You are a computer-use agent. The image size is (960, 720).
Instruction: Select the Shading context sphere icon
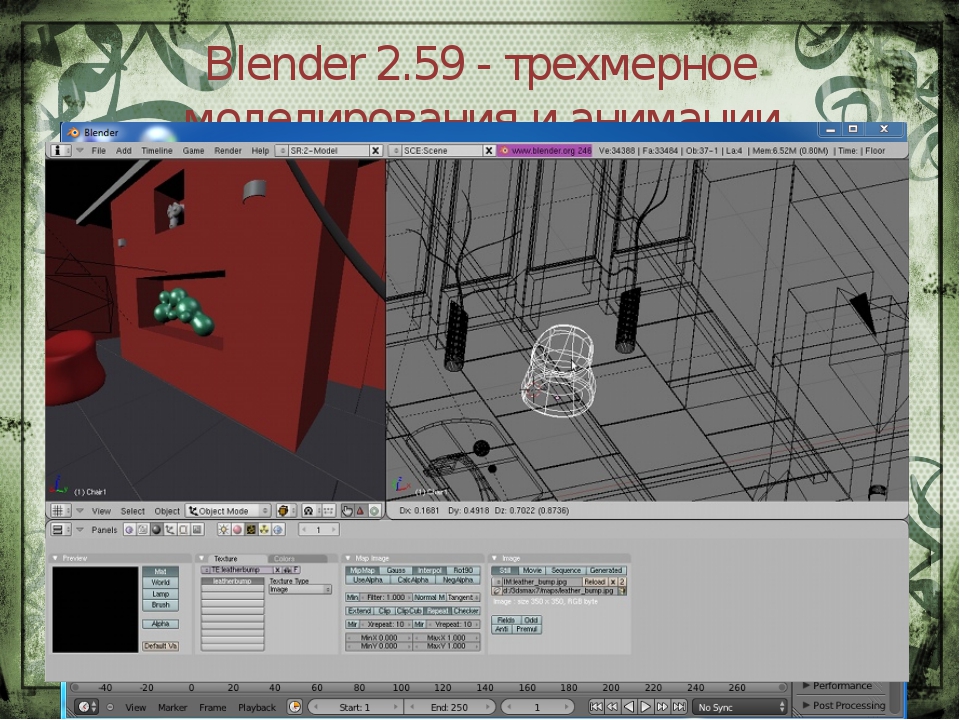pyautogui.click(x=156, y=530)
